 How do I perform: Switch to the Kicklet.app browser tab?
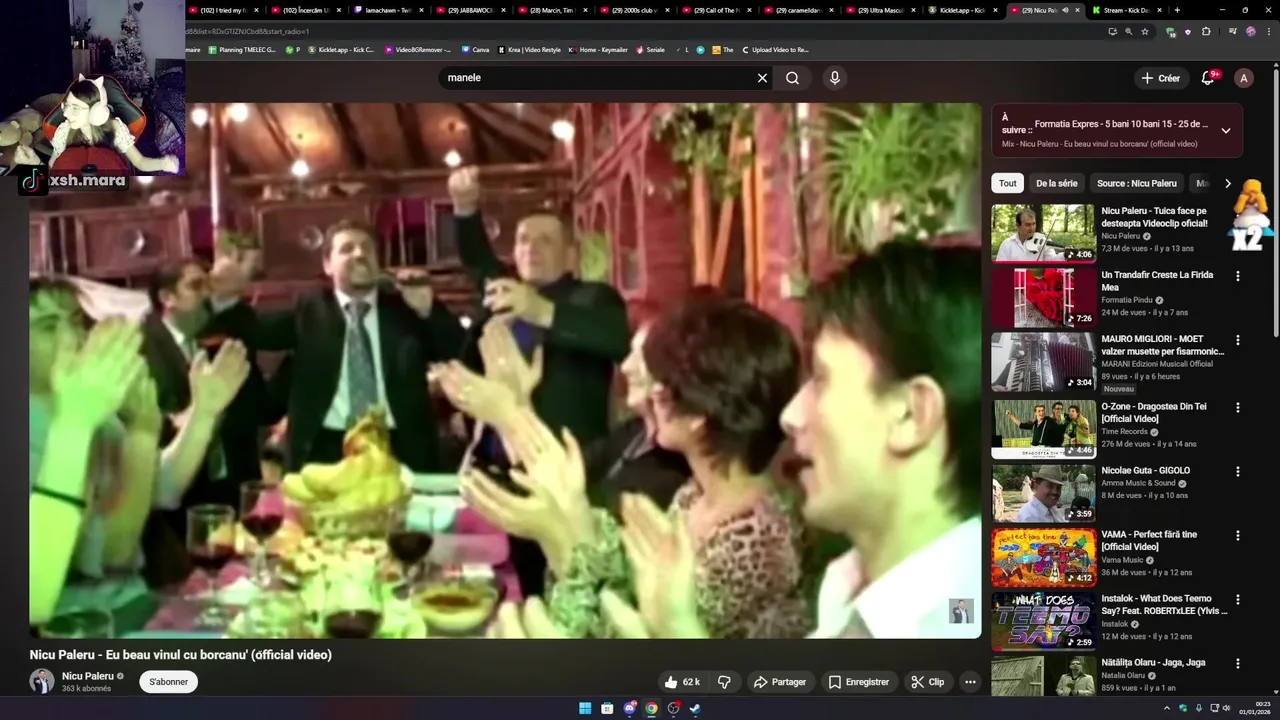point(962,10)
